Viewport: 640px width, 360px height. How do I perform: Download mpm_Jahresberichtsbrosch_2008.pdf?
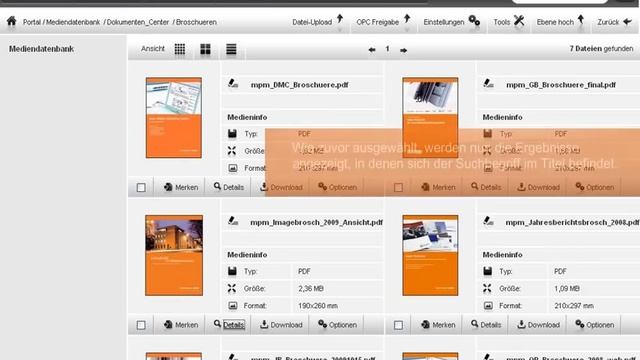tap(538, 325)
